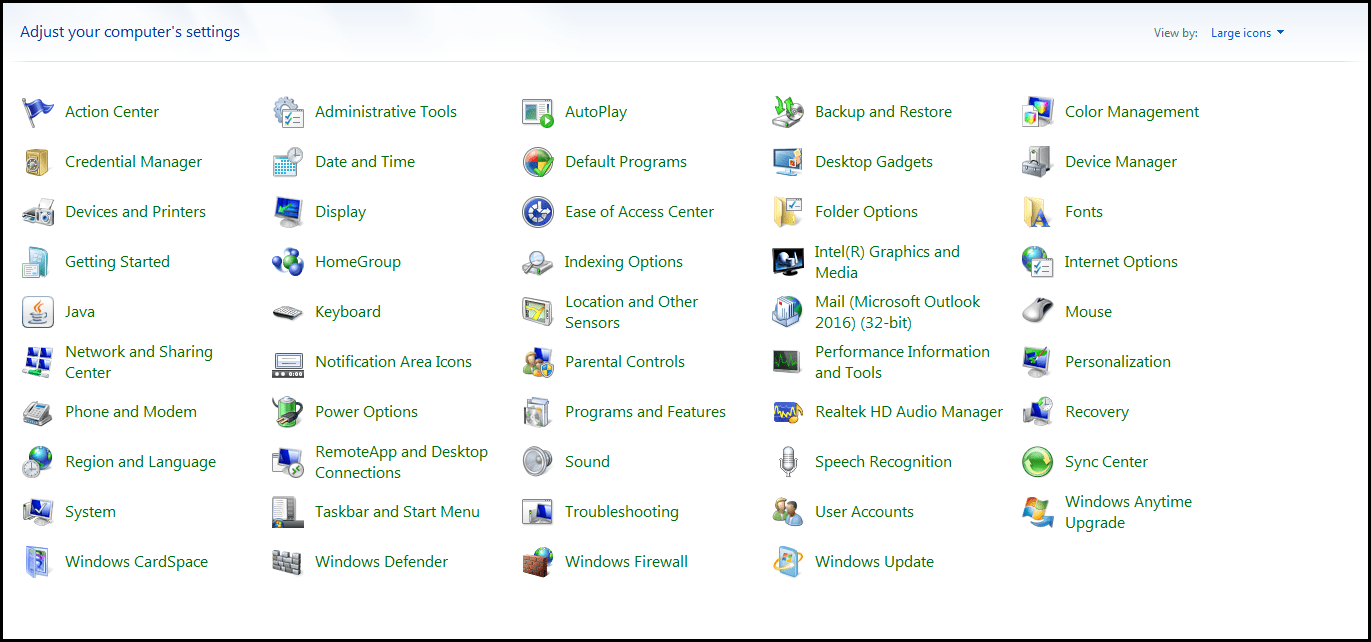Open the Mouse icon
This screenshot has width=1371, height=642.
pyautogui.click(x=1038, y=312)
